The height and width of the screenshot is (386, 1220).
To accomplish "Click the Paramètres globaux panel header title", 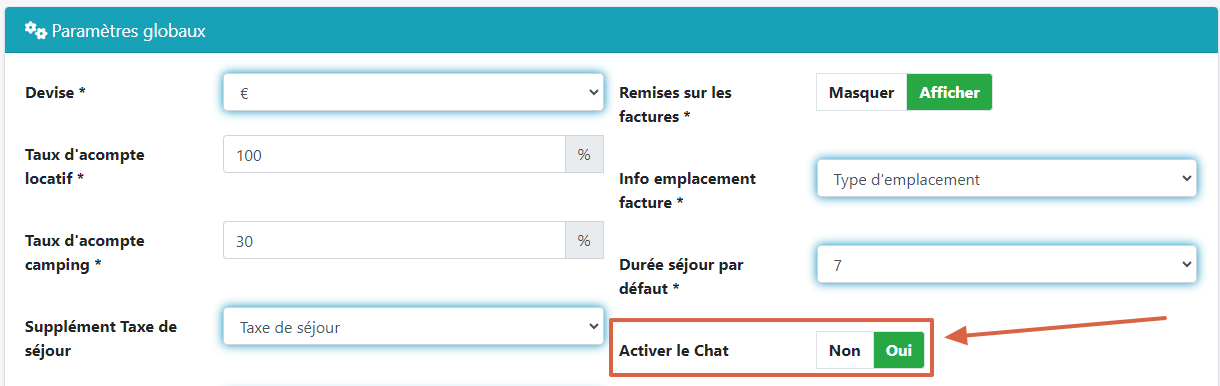I will click(128, 31).
